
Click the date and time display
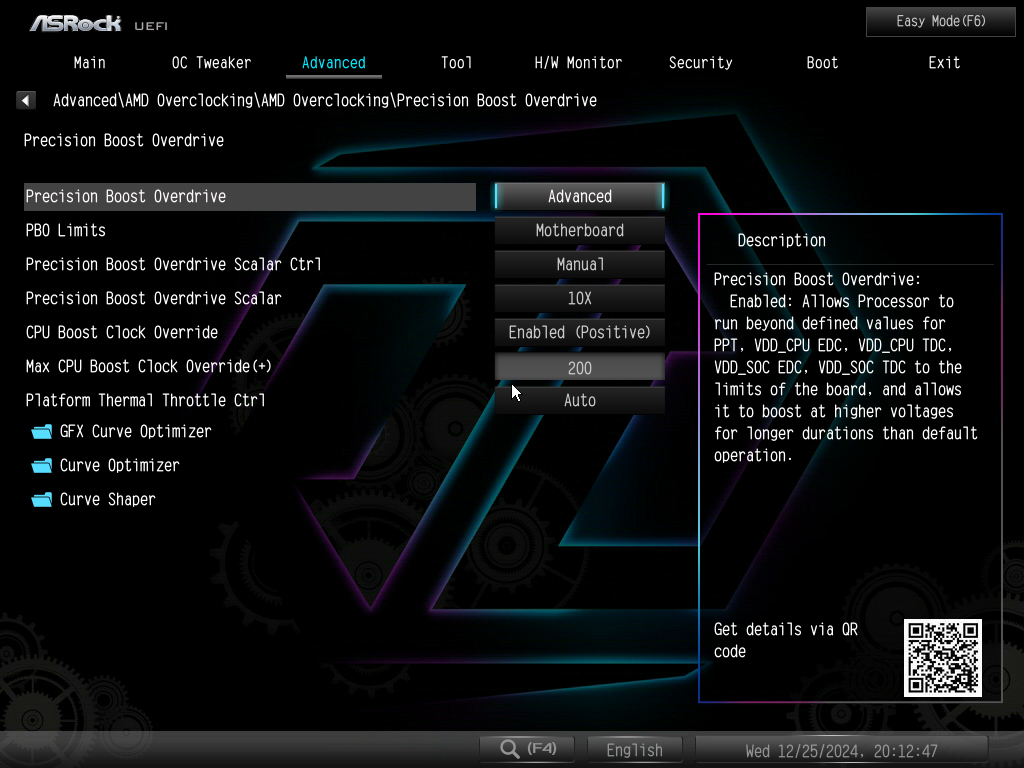click(x=841, y=750)
